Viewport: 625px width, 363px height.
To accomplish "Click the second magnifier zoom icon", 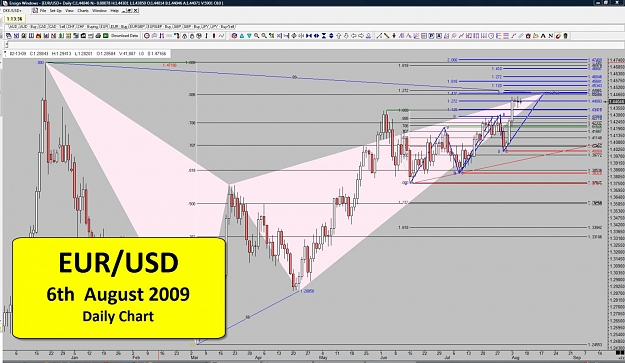I will click(263, 36).
